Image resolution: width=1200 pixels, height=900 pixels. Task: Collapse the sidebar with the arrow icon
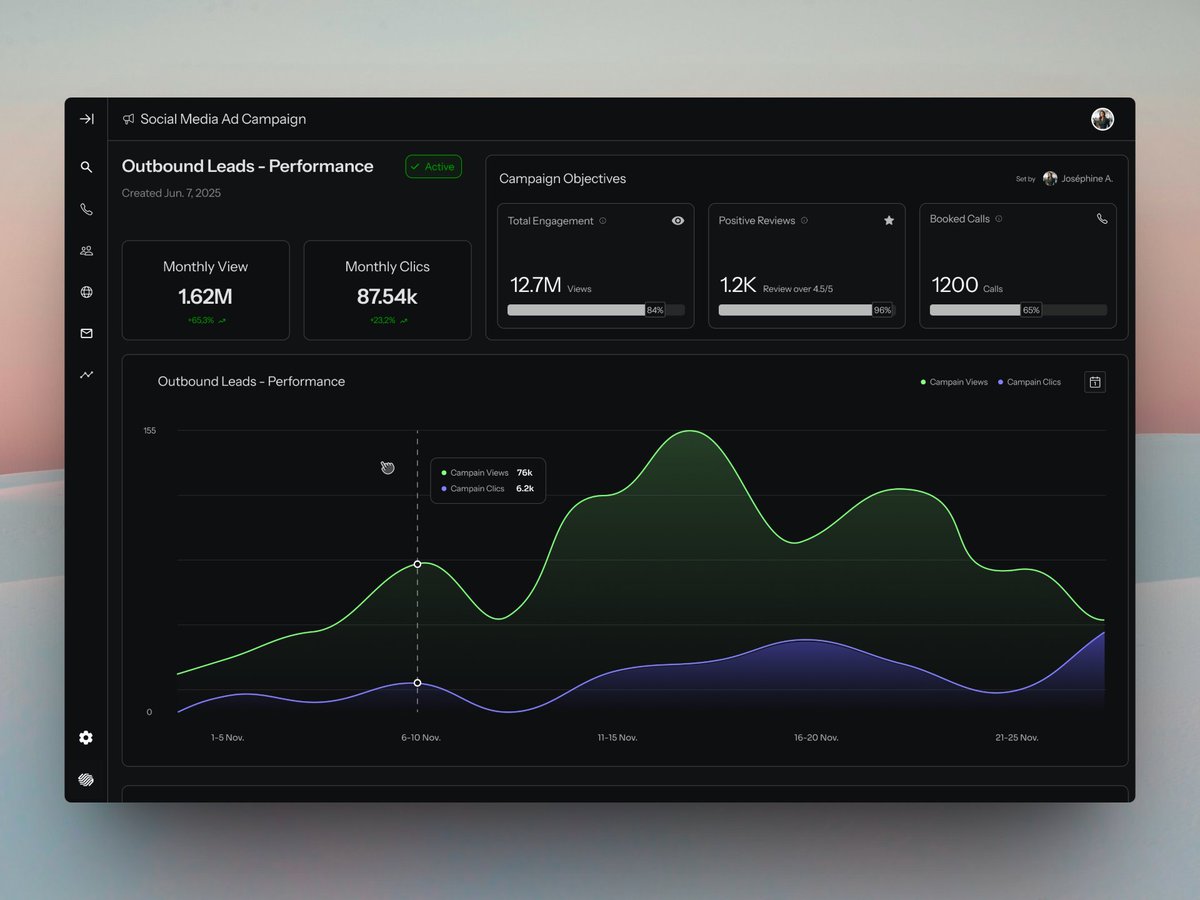coord(86,118)
